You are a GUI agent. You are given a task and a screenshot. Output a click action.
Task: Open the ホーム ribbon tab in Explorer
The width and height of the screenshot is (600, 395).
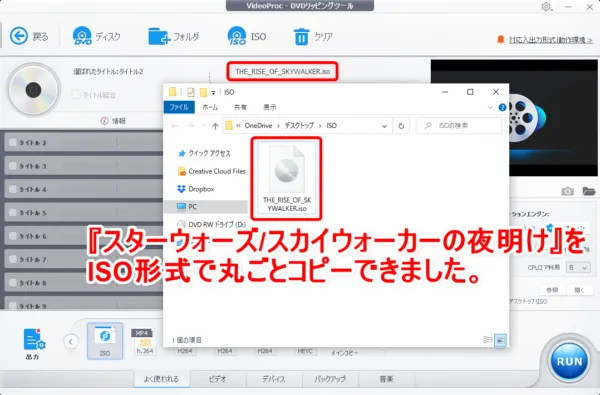(x=210, y=107)
